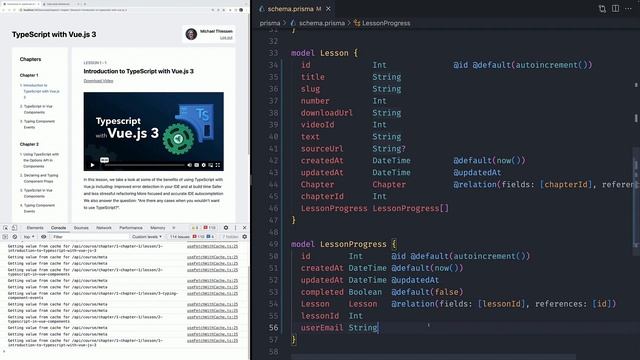Image resolution: width=640 pixels, height=360 pixels.
Task: Mute the video volume icon
Action: [189, 165]
